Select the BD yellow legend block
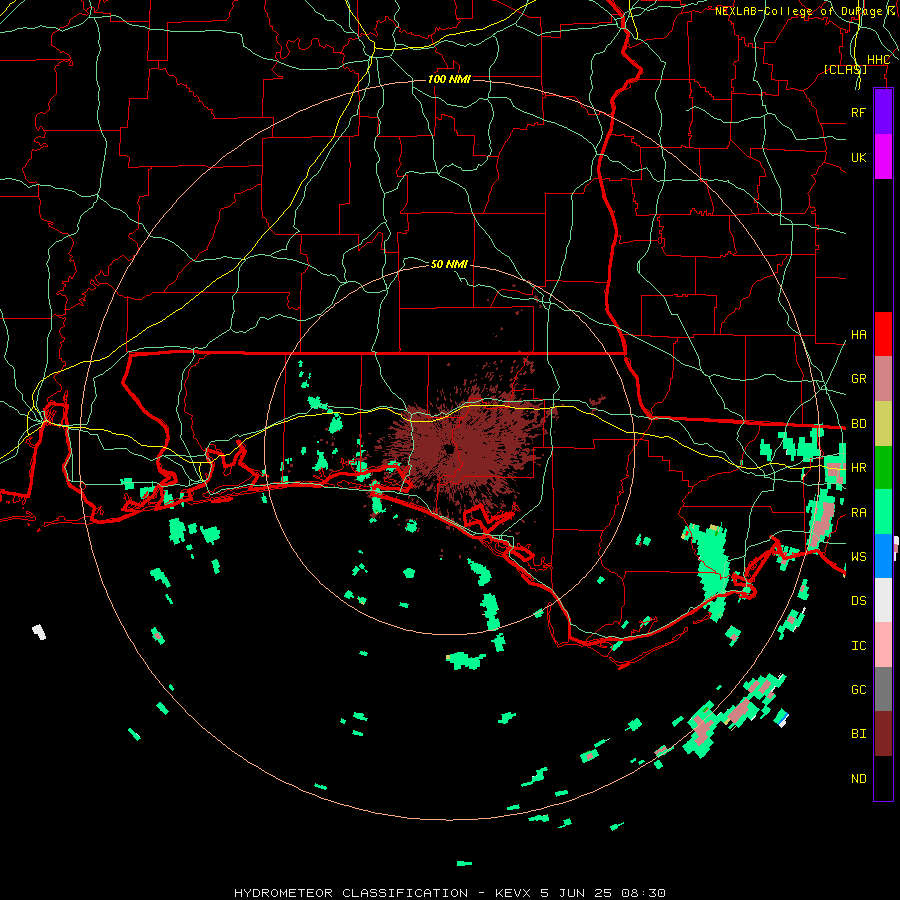Screen dimensions: 900x900 (x=883, y=424)
